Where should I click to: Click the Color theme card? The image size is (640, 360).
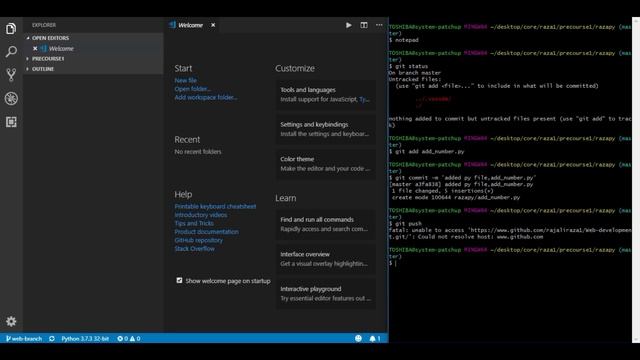click(325, 164)
